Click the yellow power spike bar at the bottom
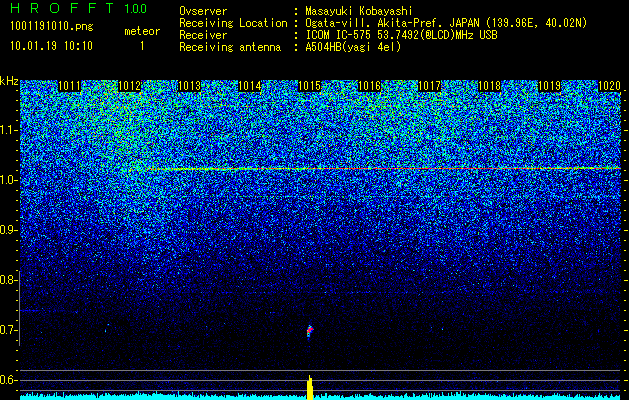The image size is (629, 400). tap(310, 388)
